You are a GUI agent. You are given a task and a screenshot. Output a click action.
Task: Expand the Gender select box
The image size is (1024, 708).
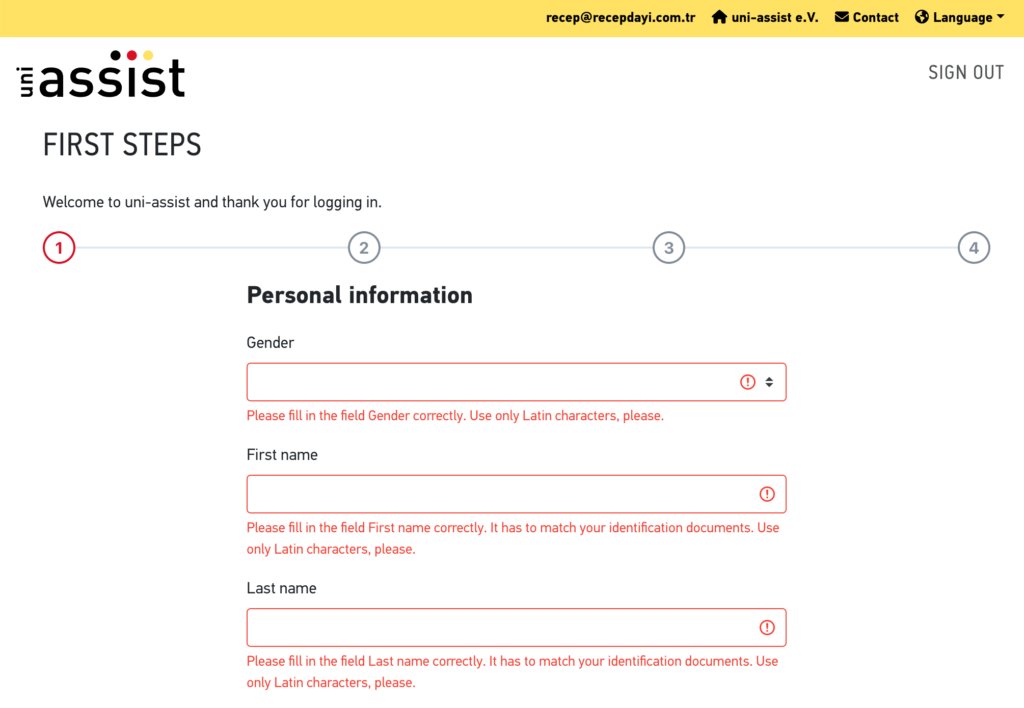pos(490,382)
